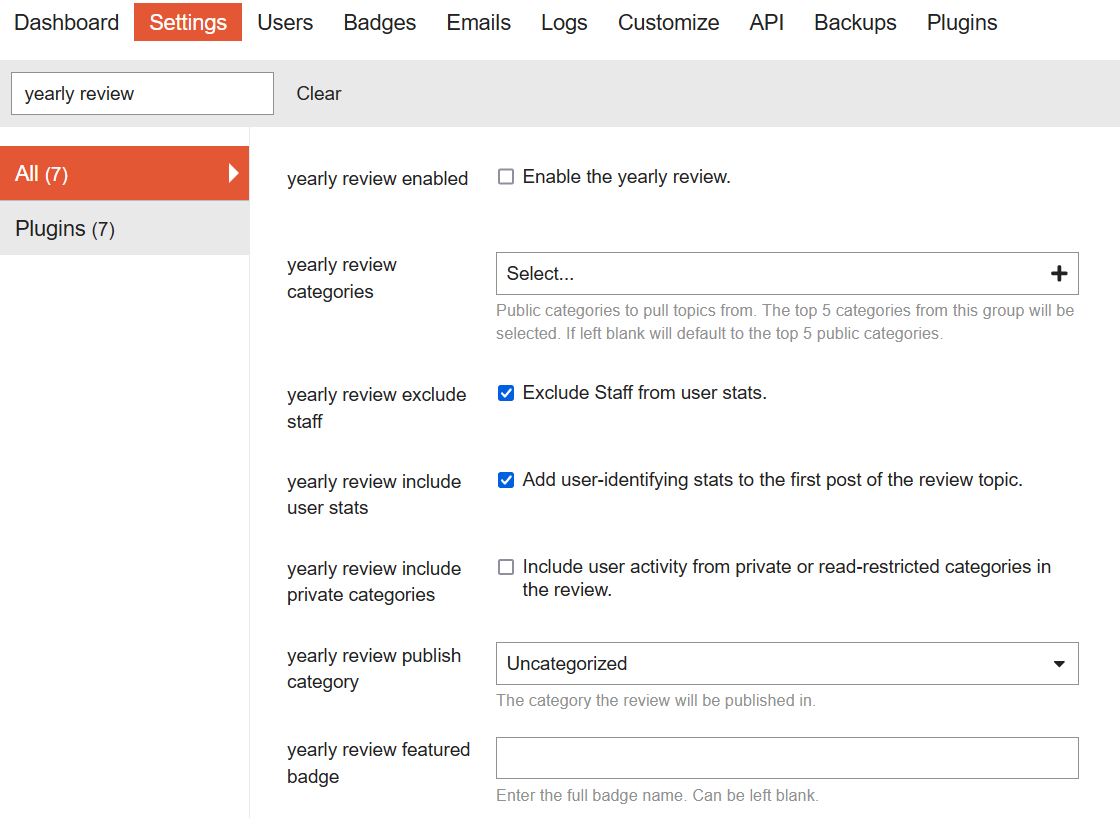Click the yearly review featured badge field
Image resolution: width=1120 pixels, height=818 pixels.
[x=787, y=757]
